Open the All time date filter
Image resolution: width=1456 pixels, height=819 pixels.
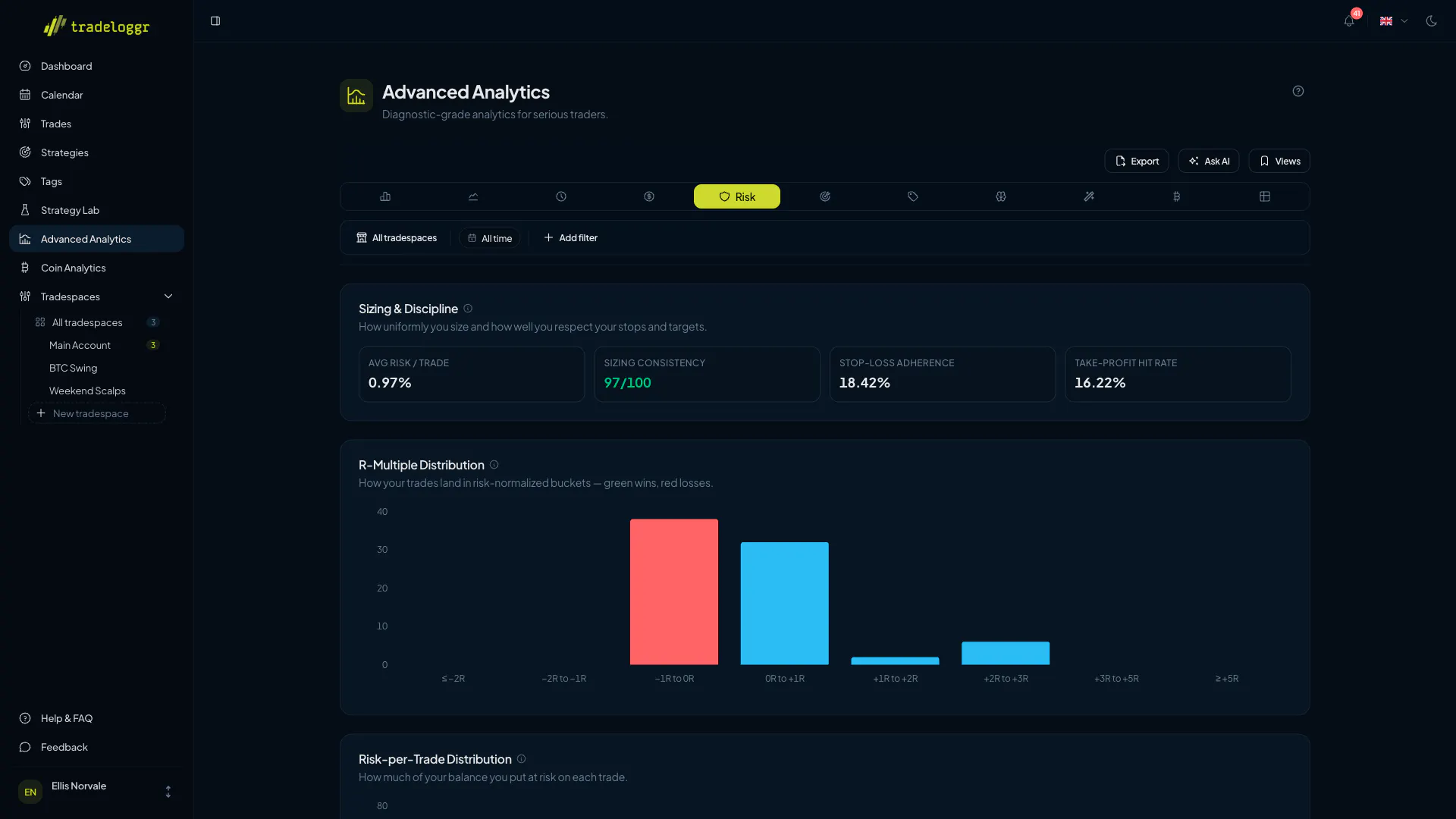tap(490, 238)
